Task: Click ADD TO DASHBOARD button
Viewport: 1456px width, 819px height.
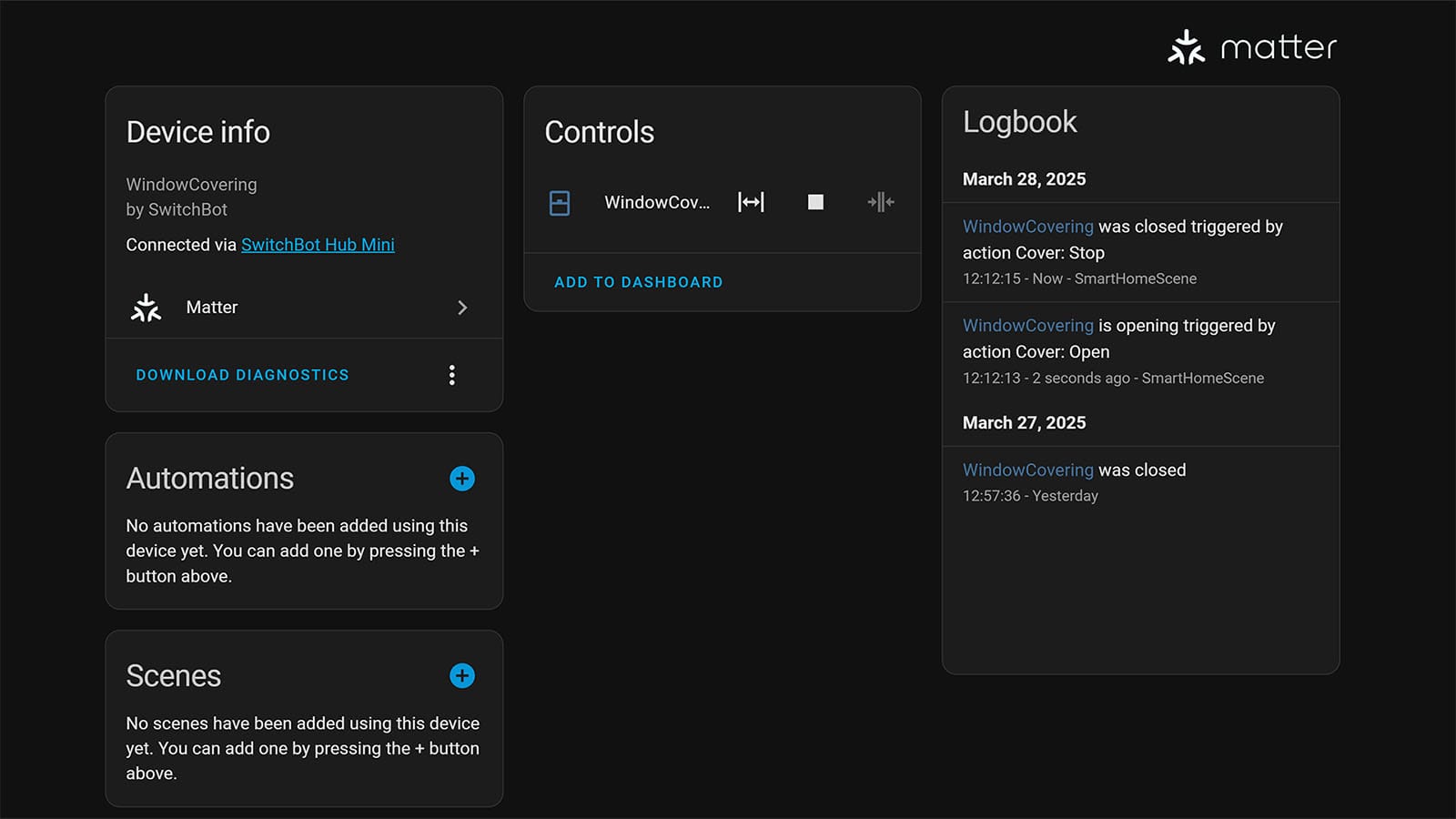Action: click(x=639, y=282)
